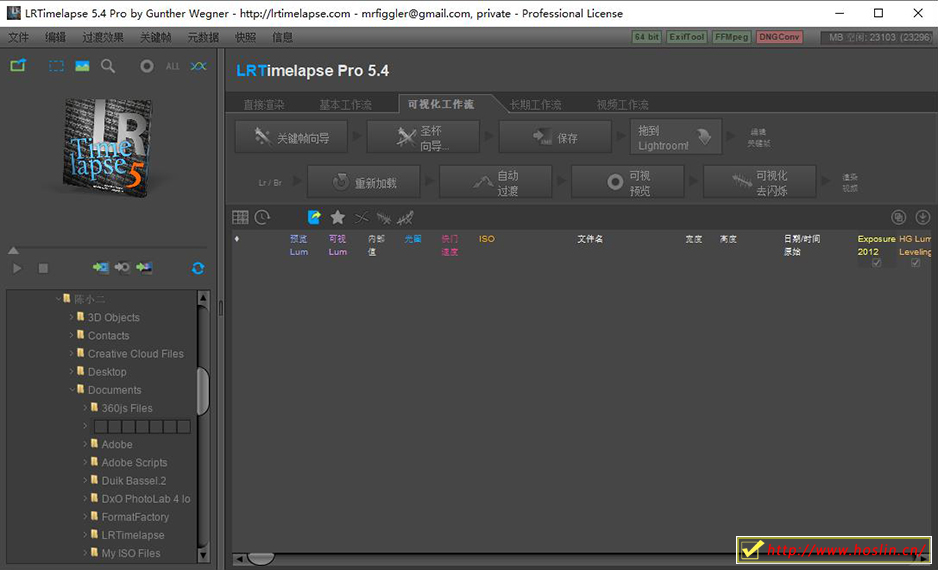The image size is (938, 570).
Task: Start preview with the play button
Action: tap(17, 268)
